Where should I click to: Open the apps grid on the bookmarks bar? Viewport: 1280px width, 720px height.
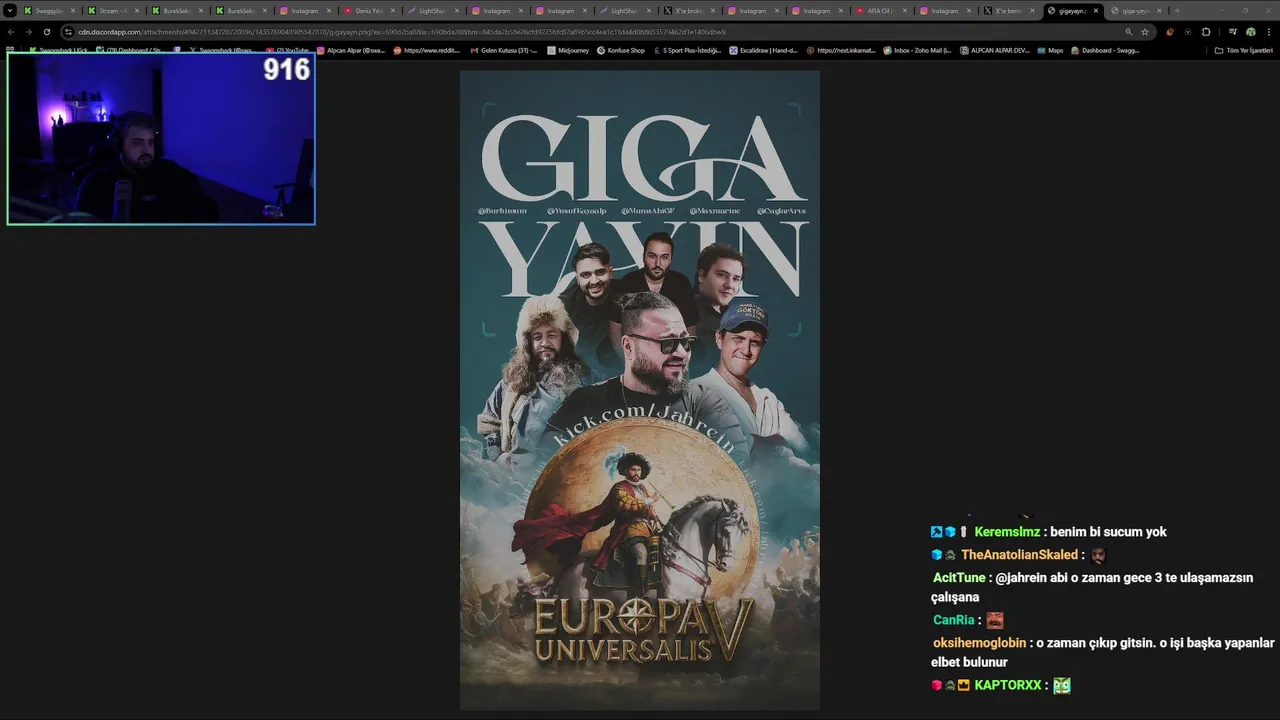[10, 50]
